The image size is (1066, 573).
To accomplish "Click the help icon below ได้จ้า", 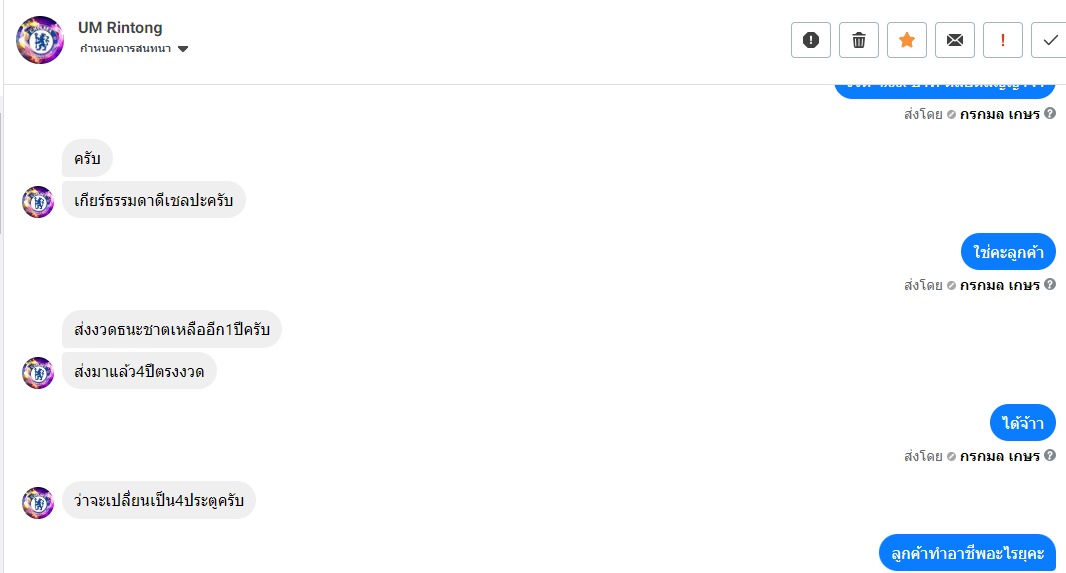I will click(1050, 456).
